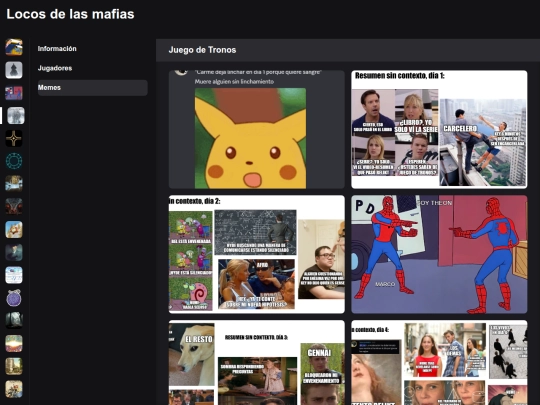540x405 pixels.
Task: Open the round purple fruit icon
Action: 14,298
